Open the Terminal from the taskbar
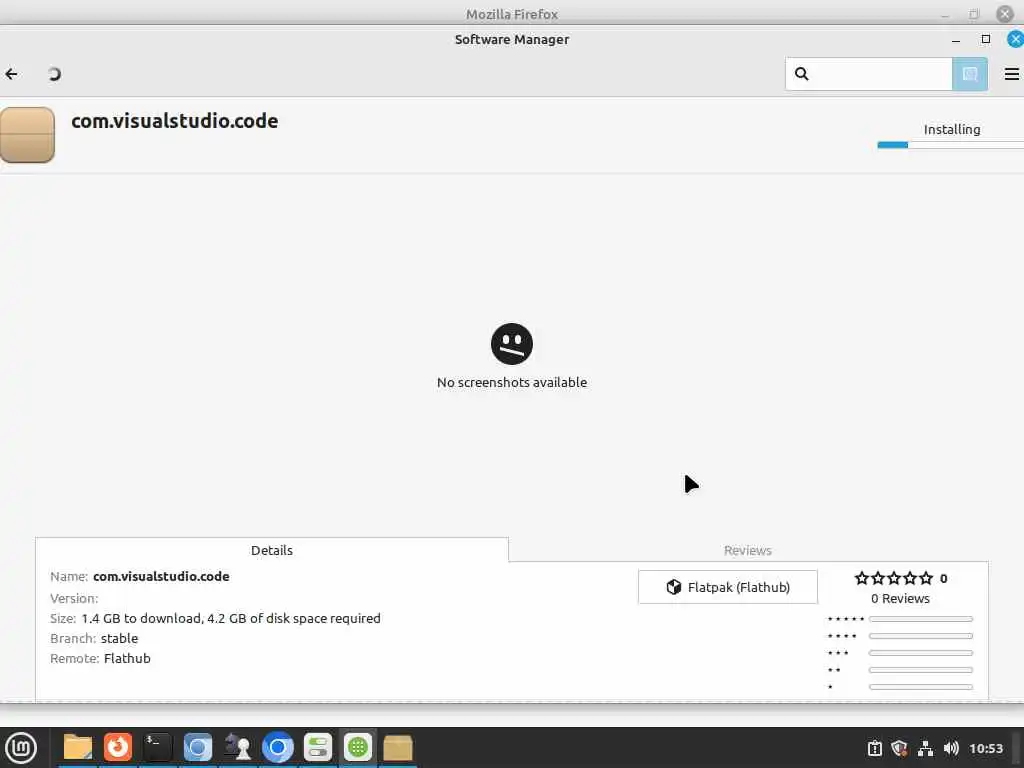The width and height of the screenshot is (1024, 768). 157,748
